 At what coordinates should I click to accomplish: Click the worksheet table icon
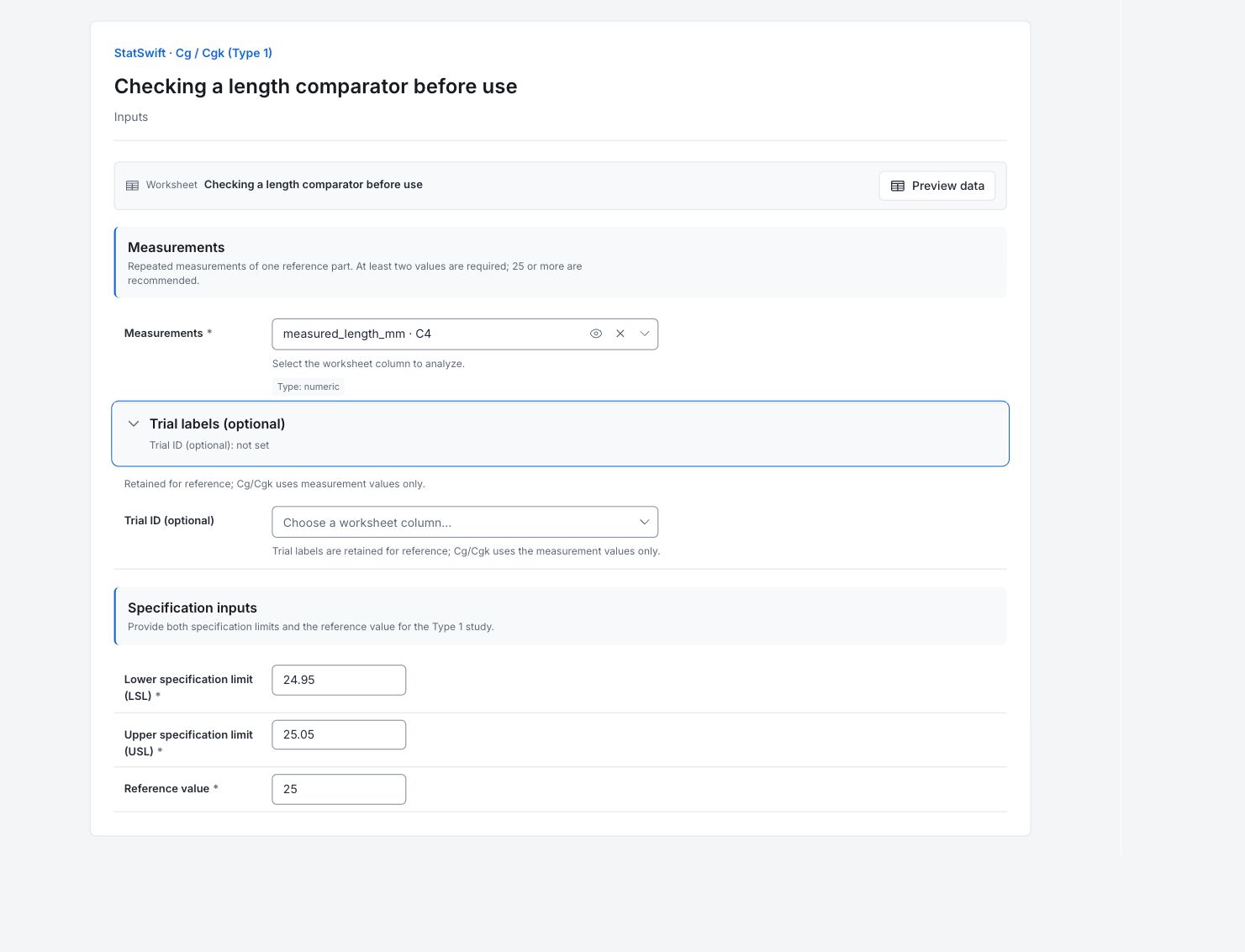tap(132, 186)
